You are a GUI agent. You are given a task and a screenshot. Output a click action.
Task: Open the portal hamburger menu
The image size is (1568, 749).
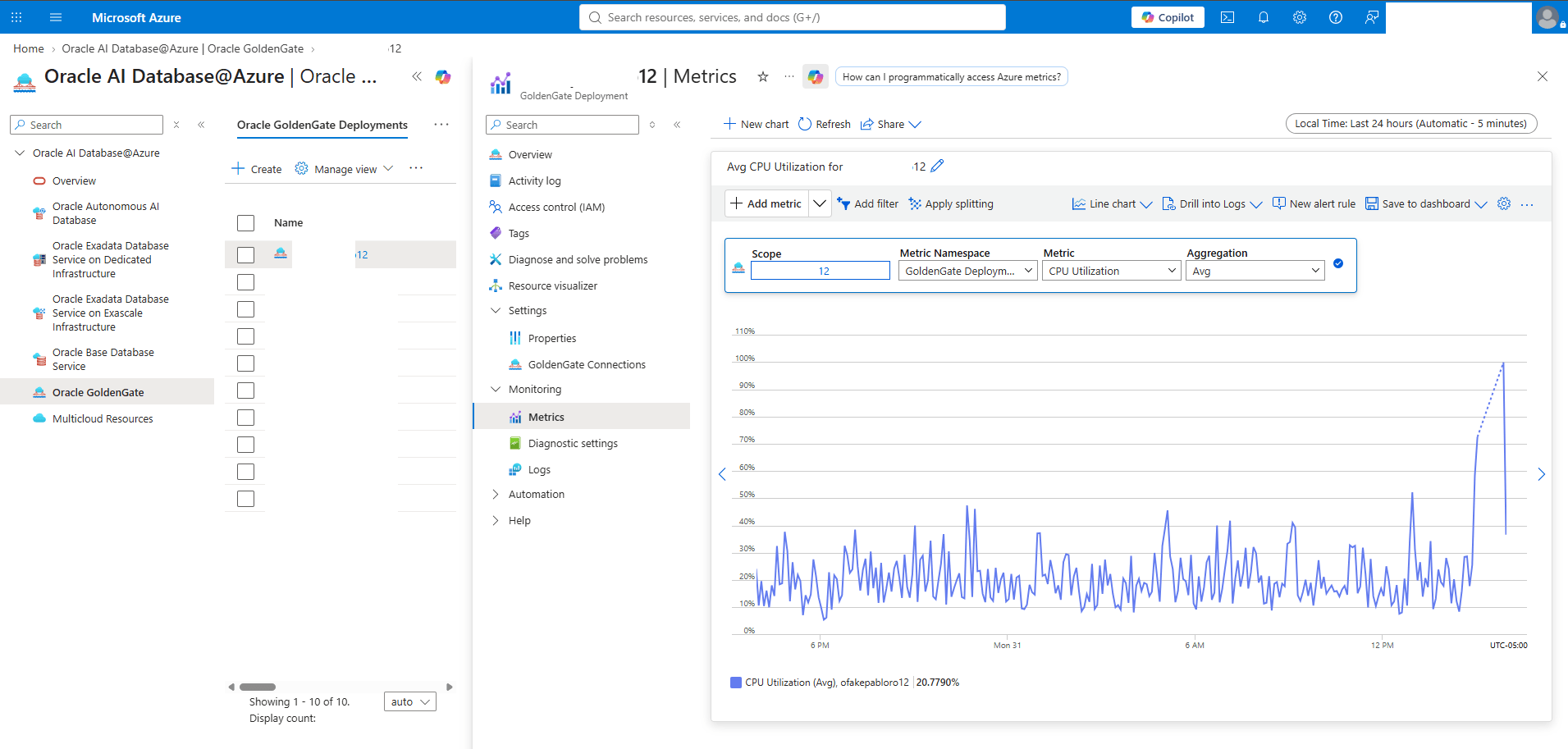[x=56, y=17]
